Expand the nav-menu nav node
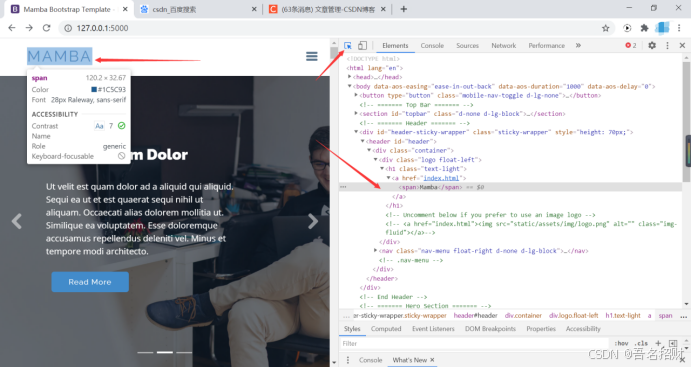This screenshot has height=368, width=692. (376, 251)
